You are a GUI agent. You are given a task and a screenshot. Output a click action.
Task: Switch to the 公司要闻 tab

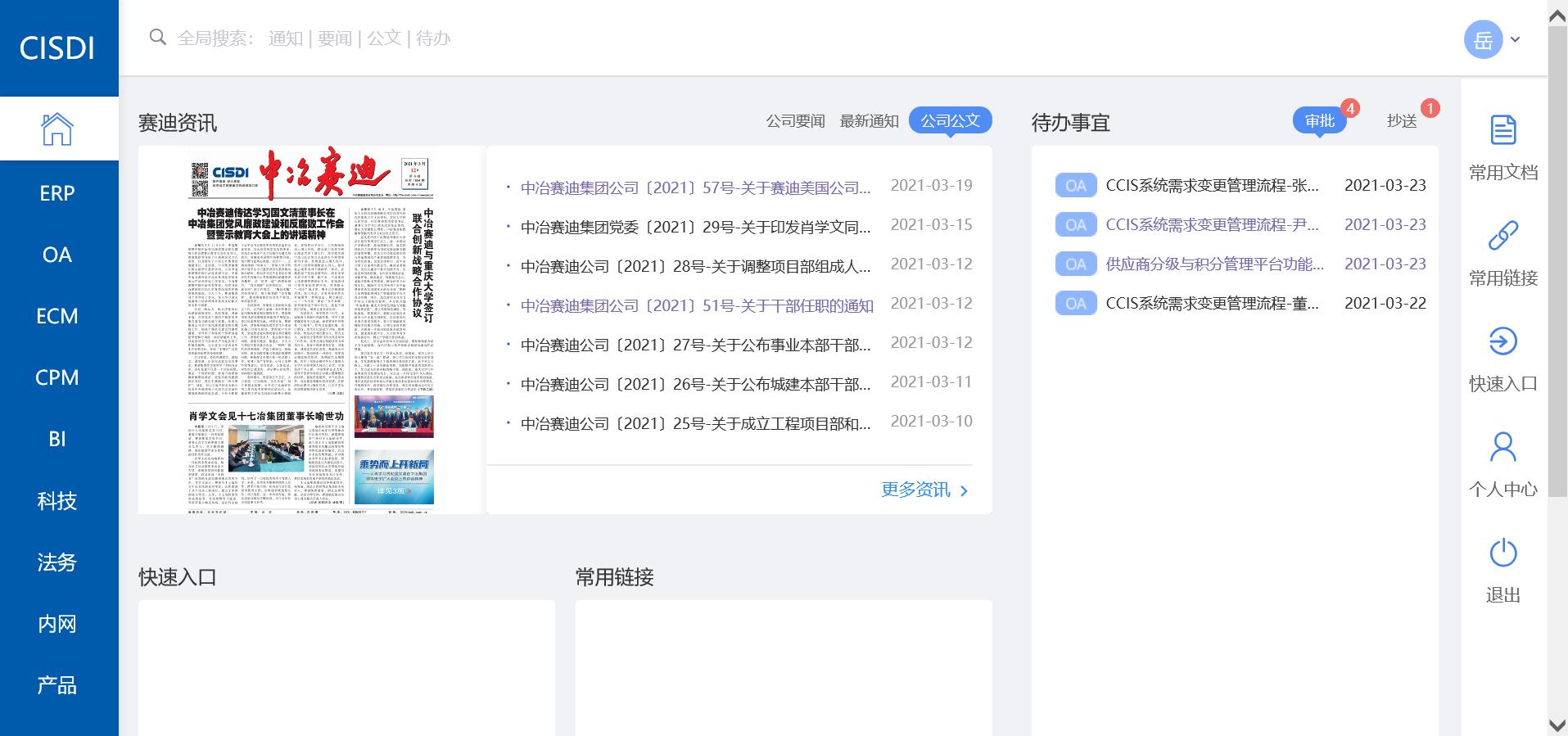point(795,121)
